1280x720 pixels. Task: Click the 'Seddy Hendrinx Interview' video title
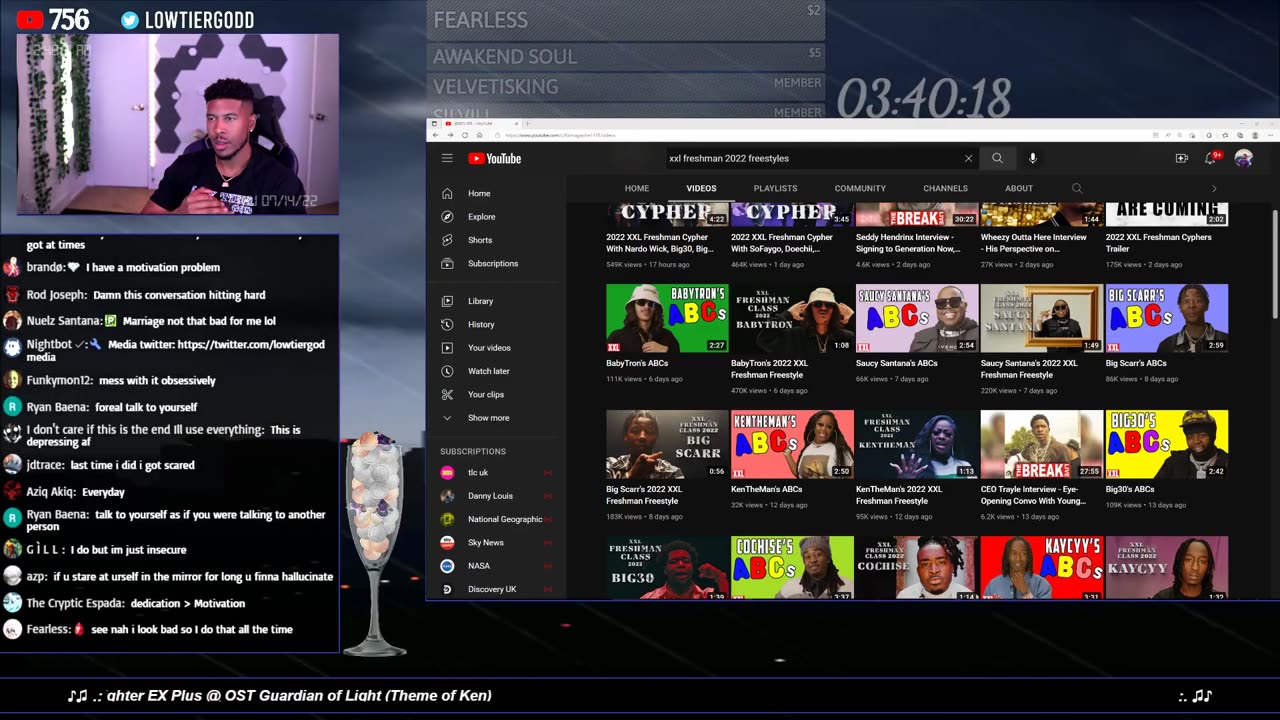pos(908,243)
